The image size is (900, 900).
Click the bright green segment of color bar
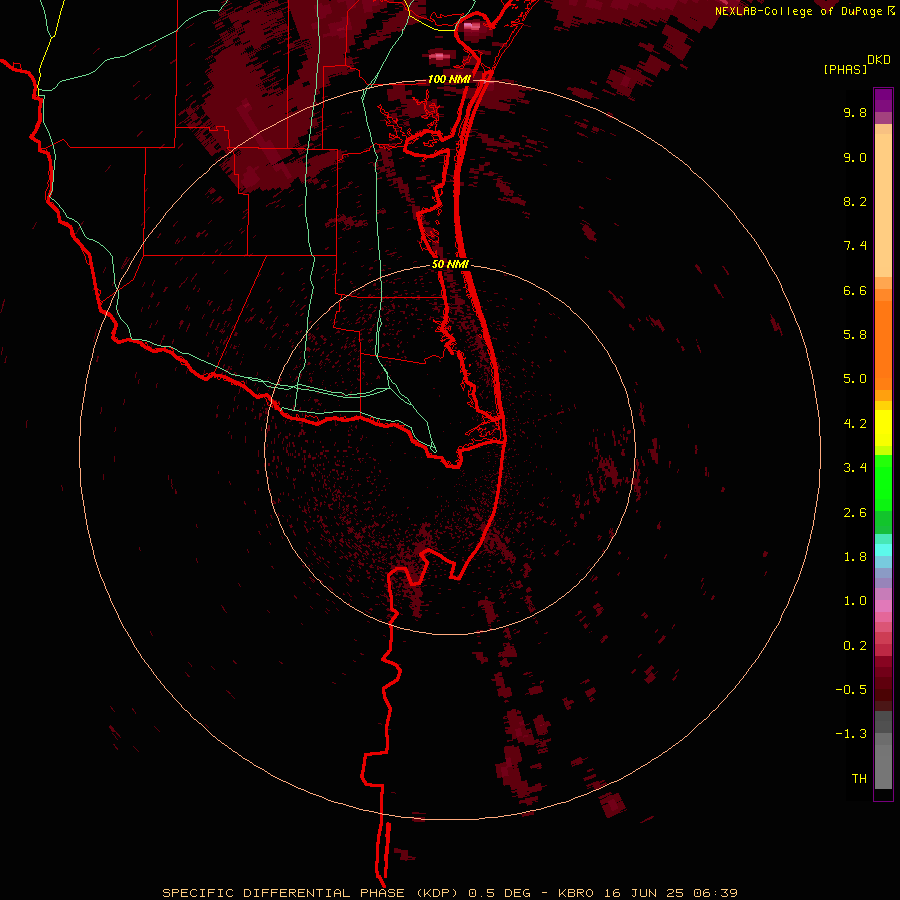(x=883, y=483)
